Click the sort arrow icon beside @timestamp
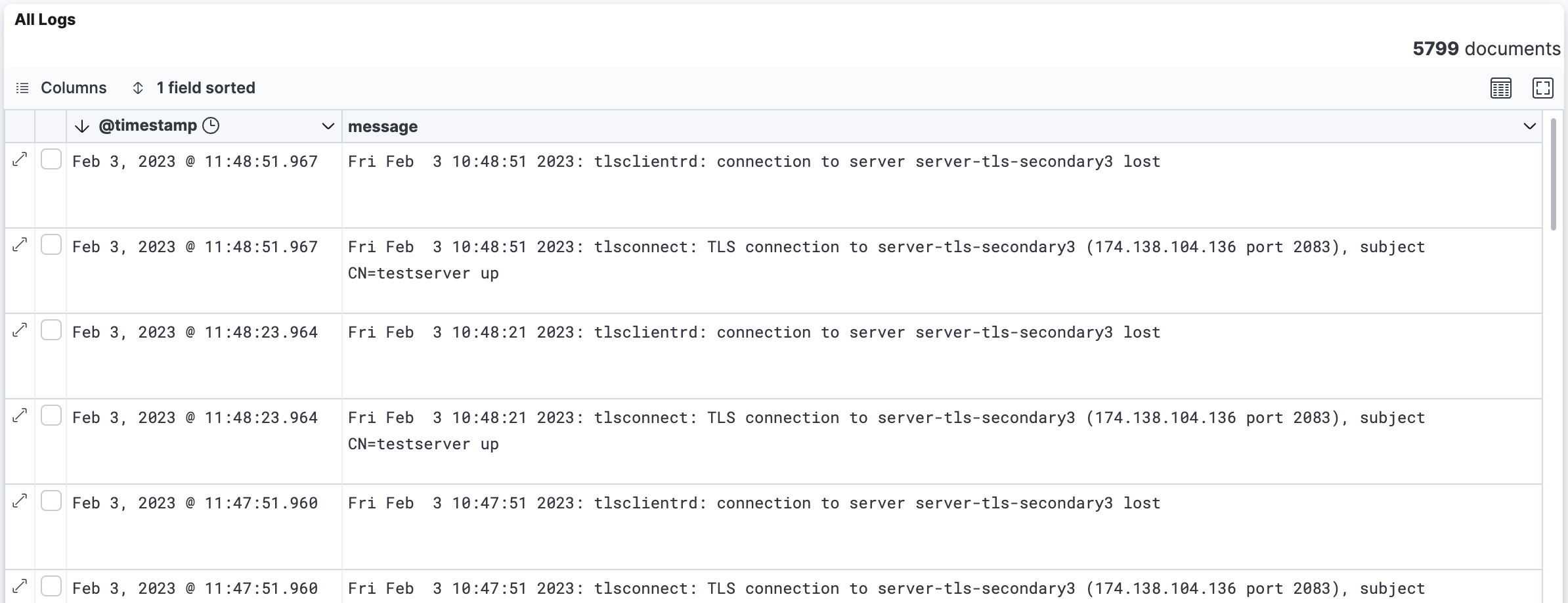The width and height of the screenshot is (1568, 603). pos(82,126)
